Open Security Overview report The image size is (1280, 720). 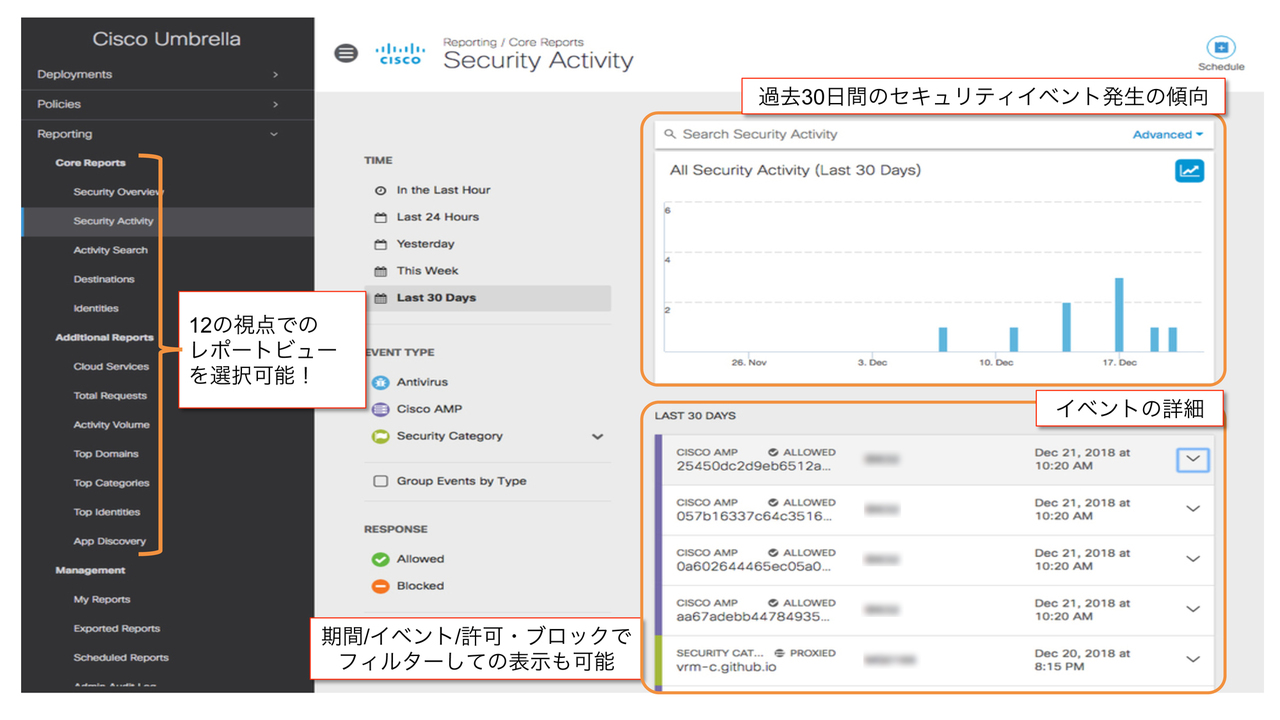118,192
